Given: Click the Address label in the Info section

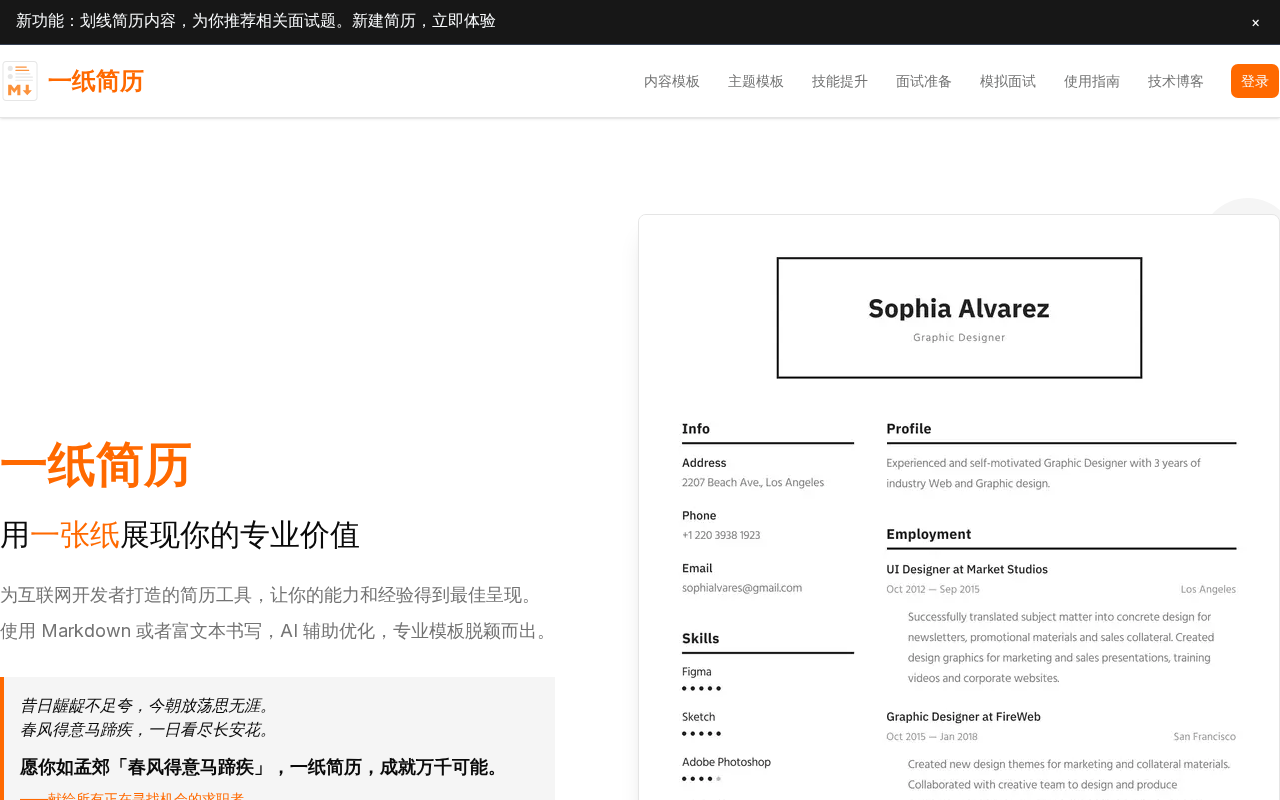Looking at the screenshot, I should point(704,463).
